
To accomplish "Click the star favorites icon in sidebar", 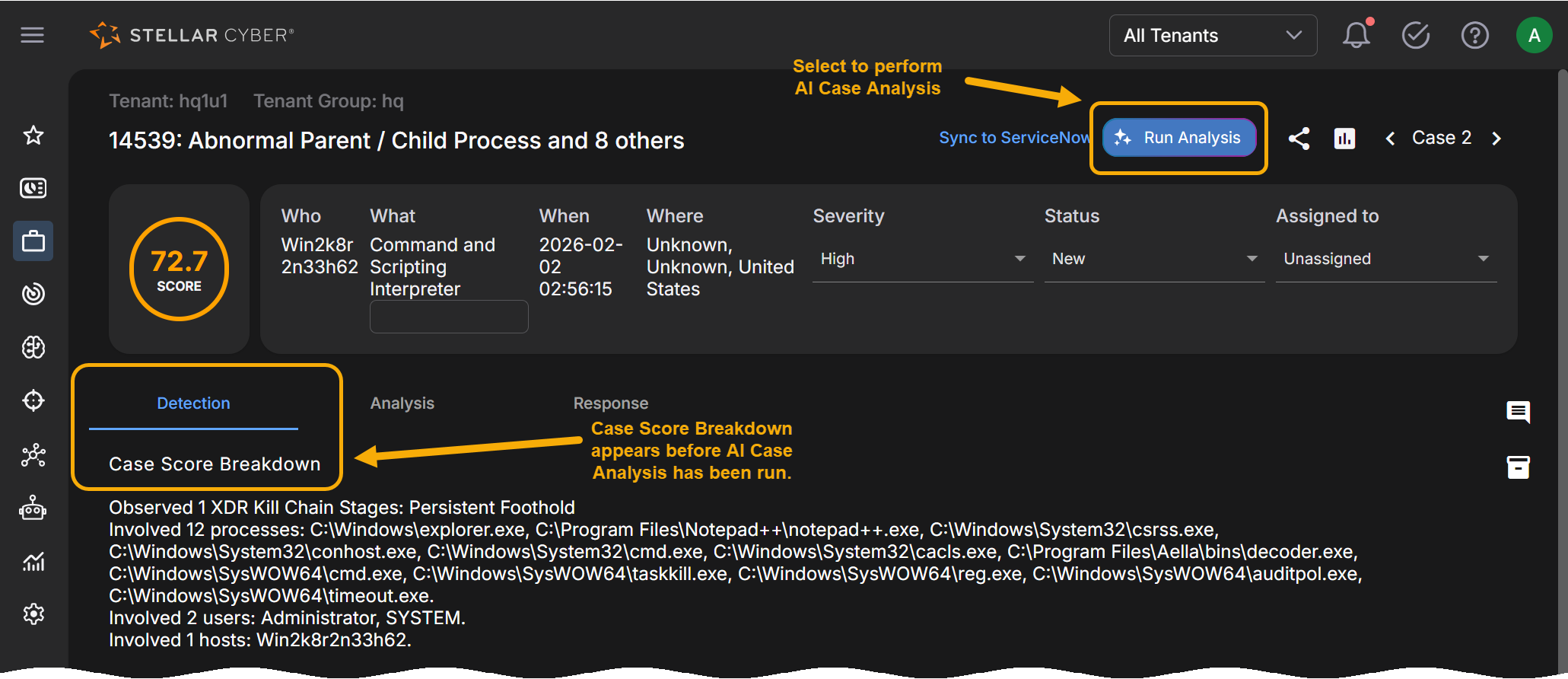I will coord(33,135).
